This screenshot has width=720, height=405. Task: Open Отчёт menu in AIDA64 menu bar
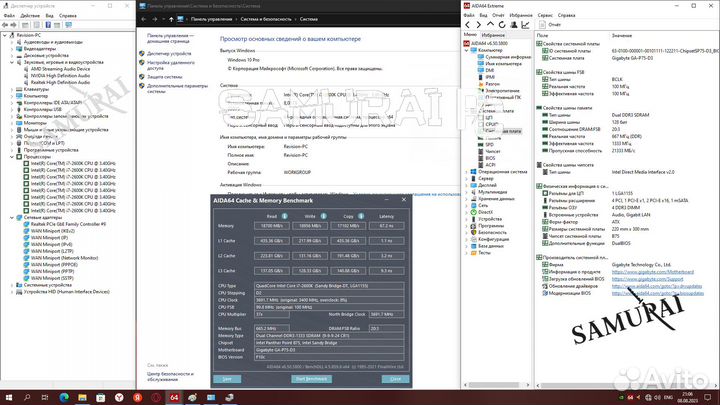[498, 15]
